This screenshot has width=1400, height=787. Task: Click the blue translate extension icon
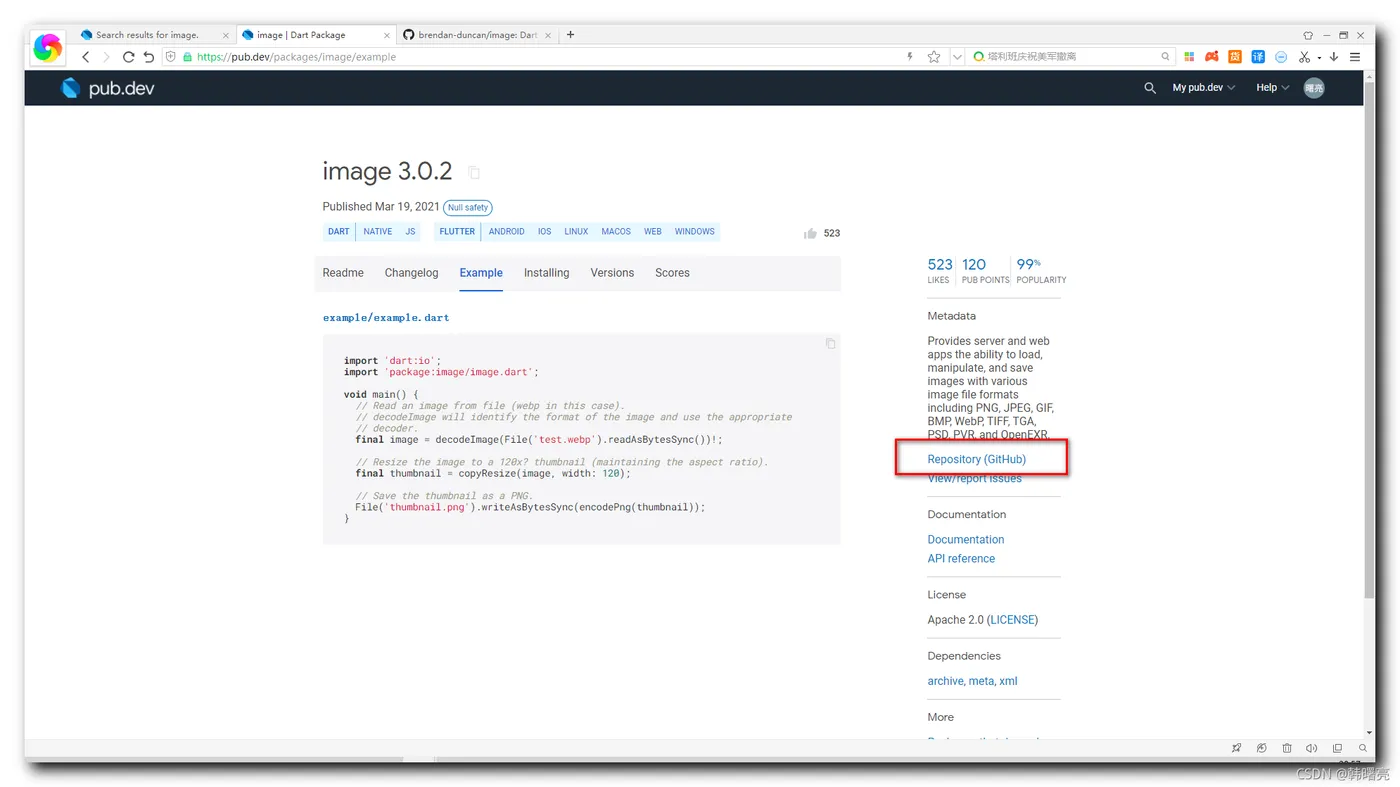click(x=1258, y=57)
